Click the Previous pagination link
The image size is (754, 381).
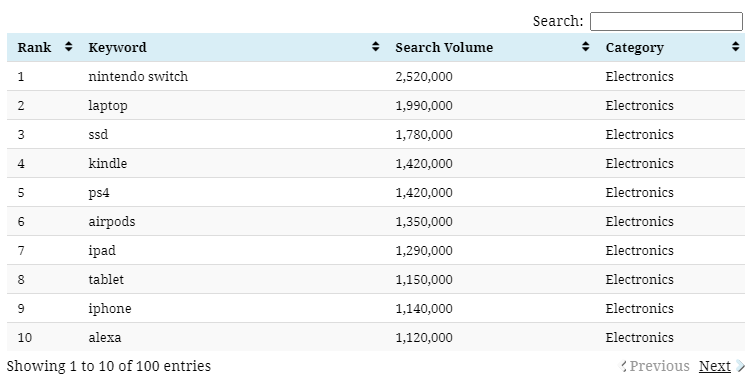659,366
